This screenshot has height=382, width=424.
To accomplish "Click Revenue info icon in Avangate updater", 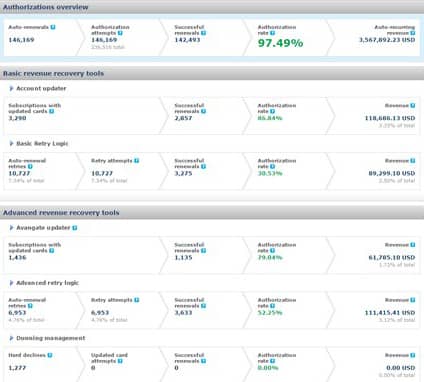I will point(413,245).
